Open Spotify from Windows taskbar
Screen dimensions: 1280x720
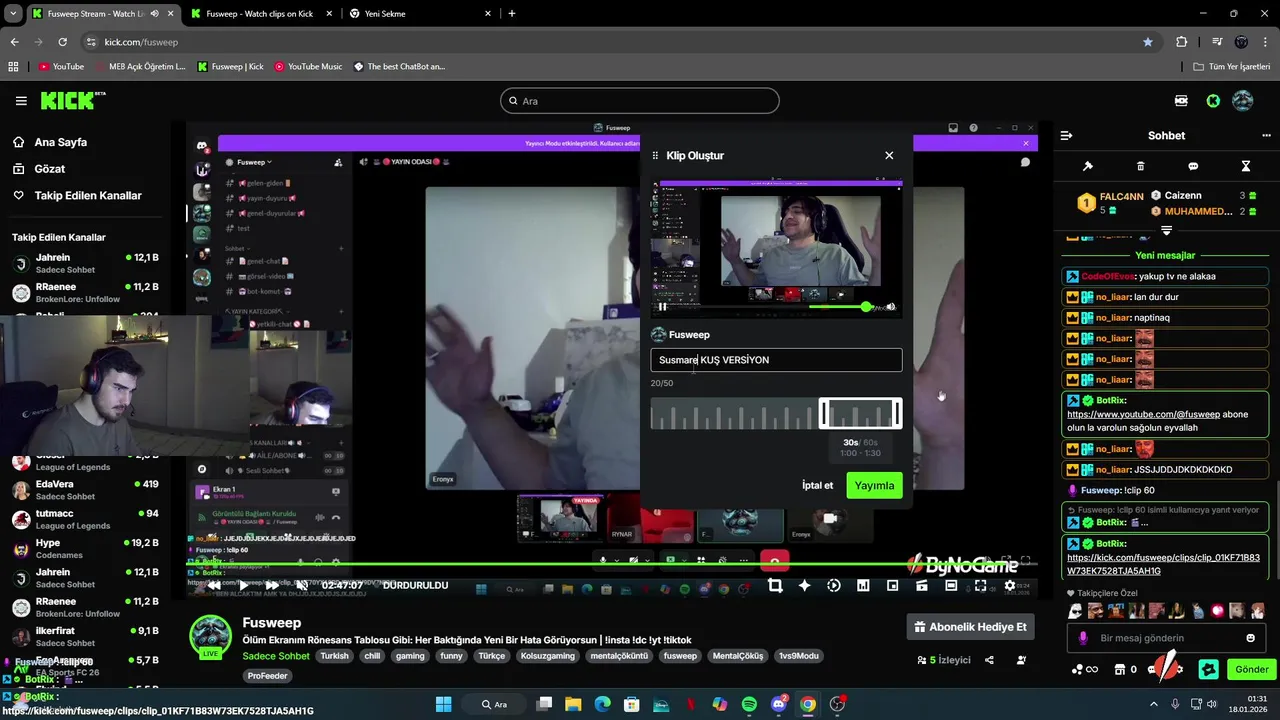749,704
